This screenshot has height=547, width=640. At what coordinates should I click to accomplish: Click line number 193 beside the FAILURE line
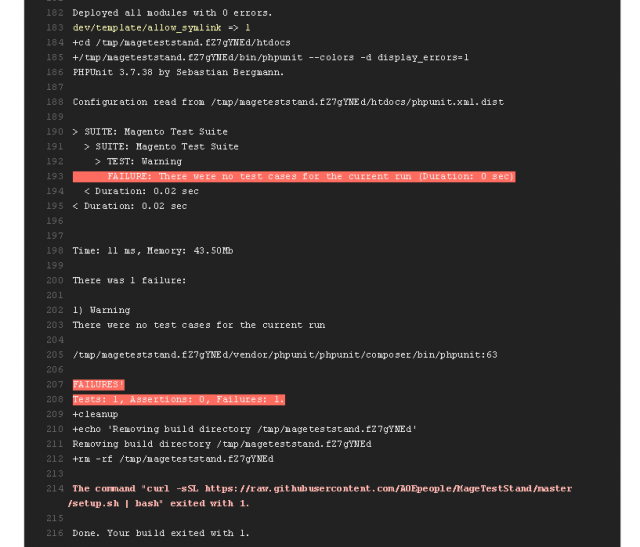point(55,176)
